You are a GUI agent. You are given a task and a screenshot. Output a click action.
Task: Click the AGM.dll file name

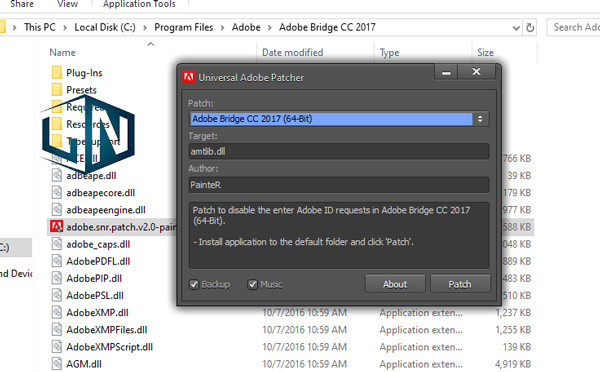84,364
